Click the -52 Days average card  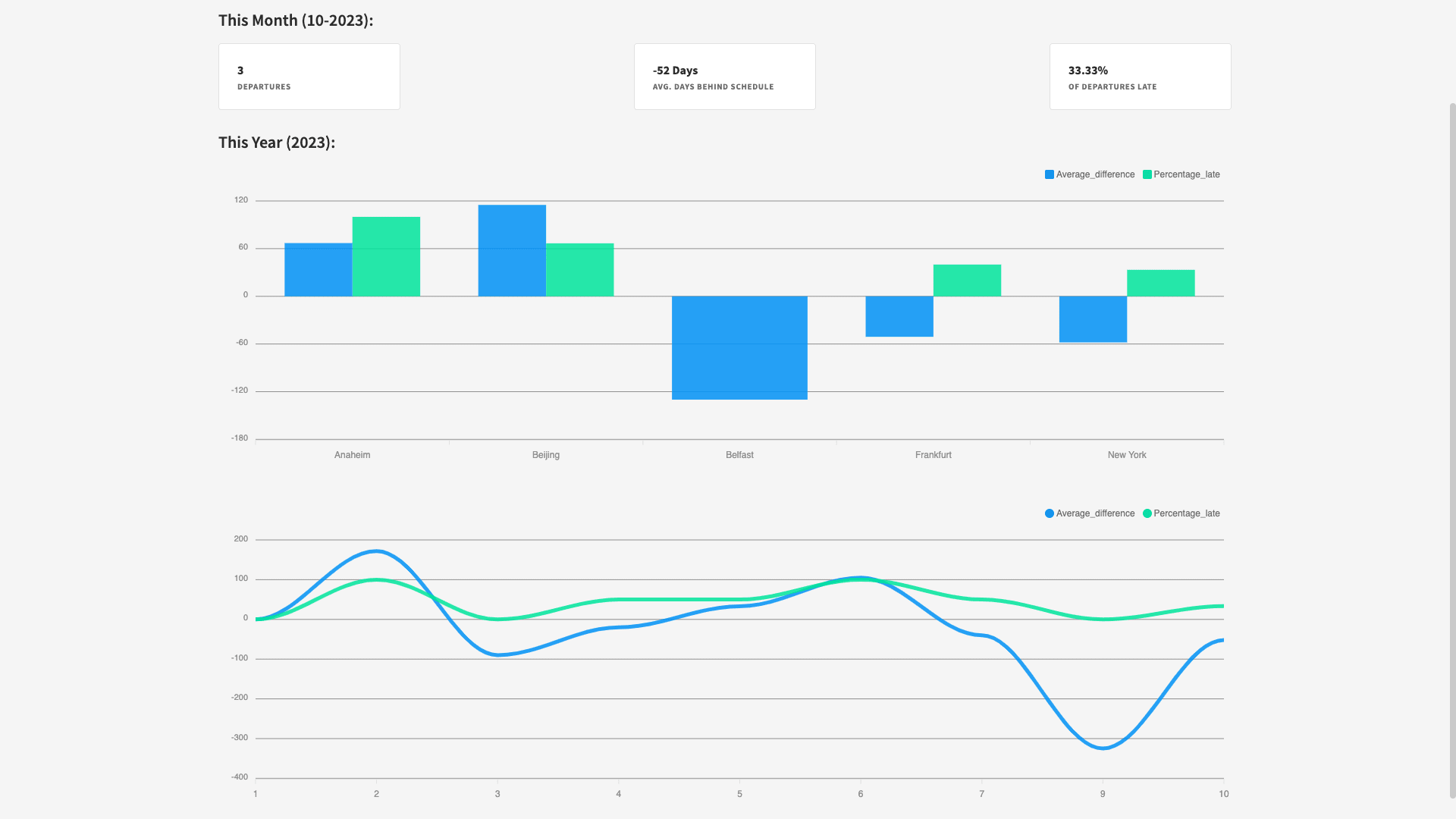click(x=725, y=77)
